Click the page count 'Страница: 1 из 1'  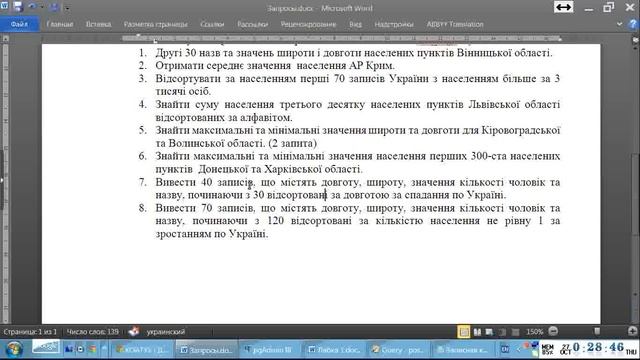click(30, 332)
